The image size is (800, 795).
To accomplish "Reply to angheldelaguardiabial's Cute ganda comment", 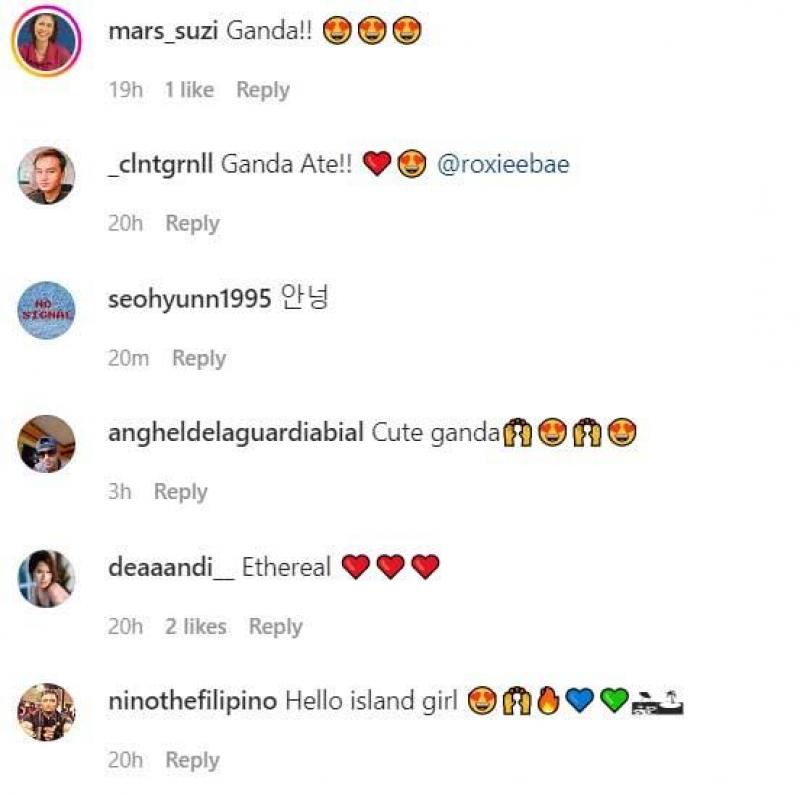I will [x=181, y=492].
